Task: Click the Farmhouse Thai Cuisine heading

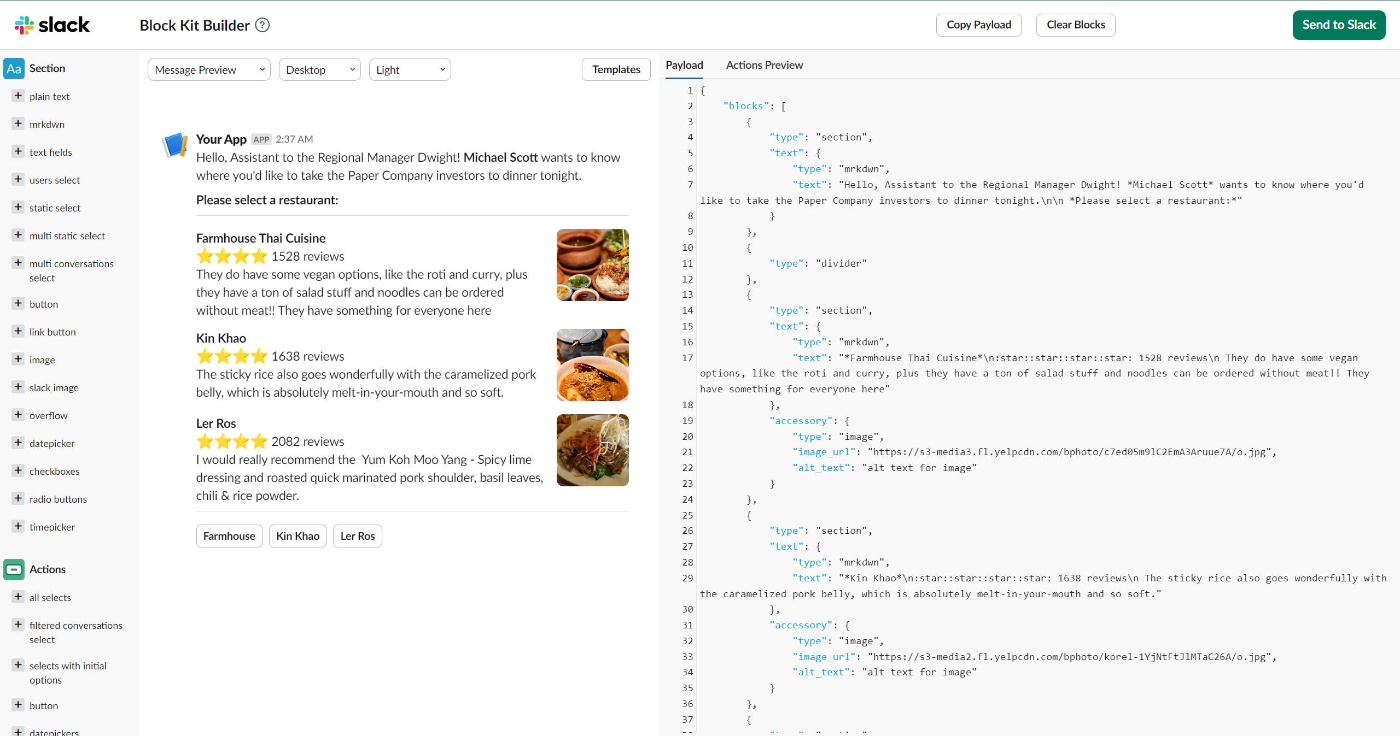Action: click(x=261, y=238)
